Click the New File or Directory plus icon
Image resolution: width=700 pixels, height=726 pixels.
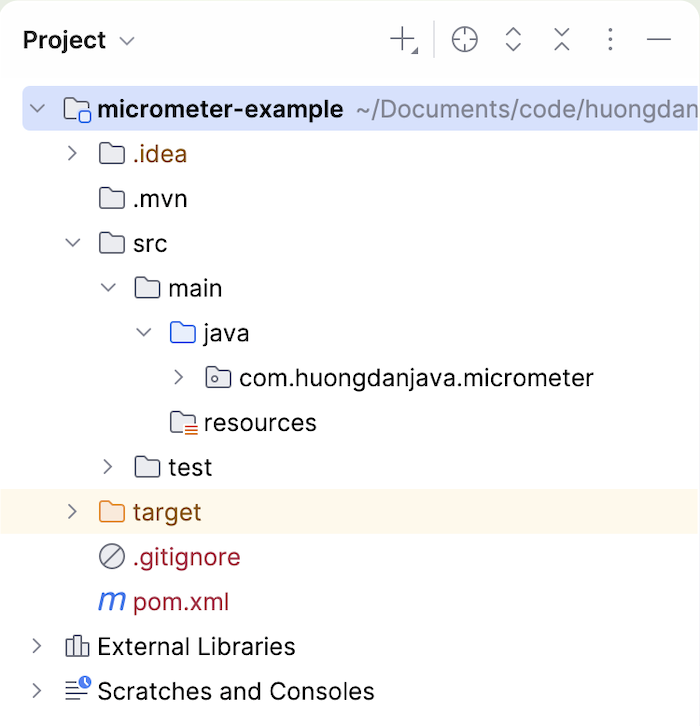(x=402, y=40)
